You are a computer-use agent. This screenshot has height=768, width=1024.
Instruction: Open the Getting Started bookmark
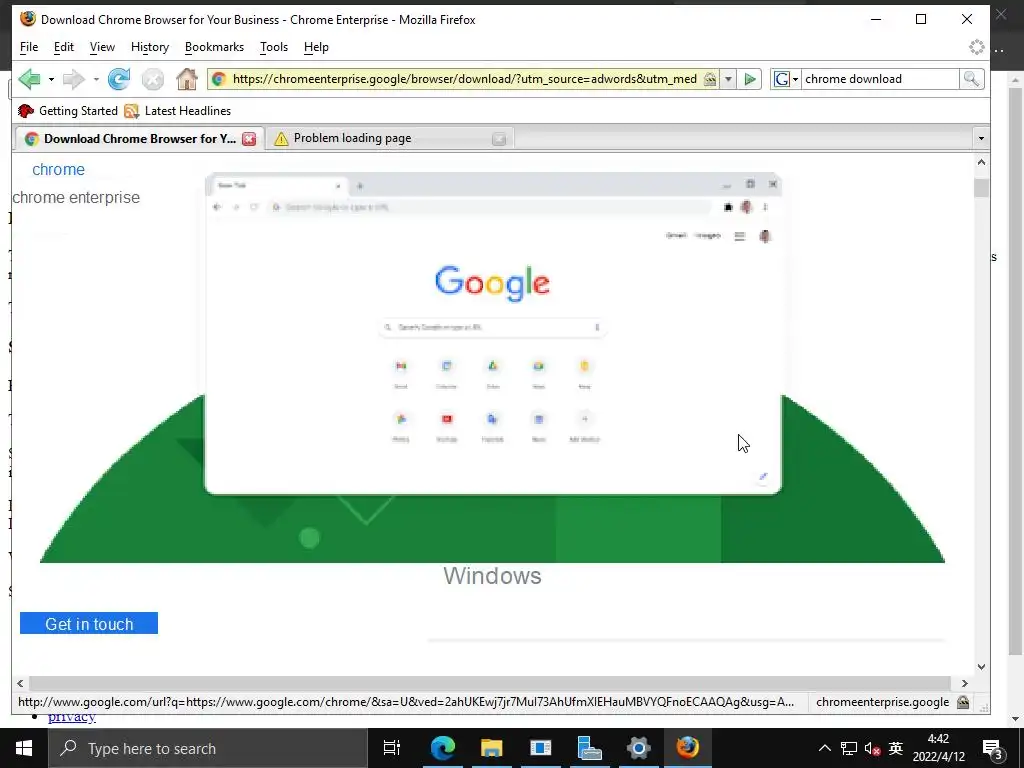pos(67,111)
